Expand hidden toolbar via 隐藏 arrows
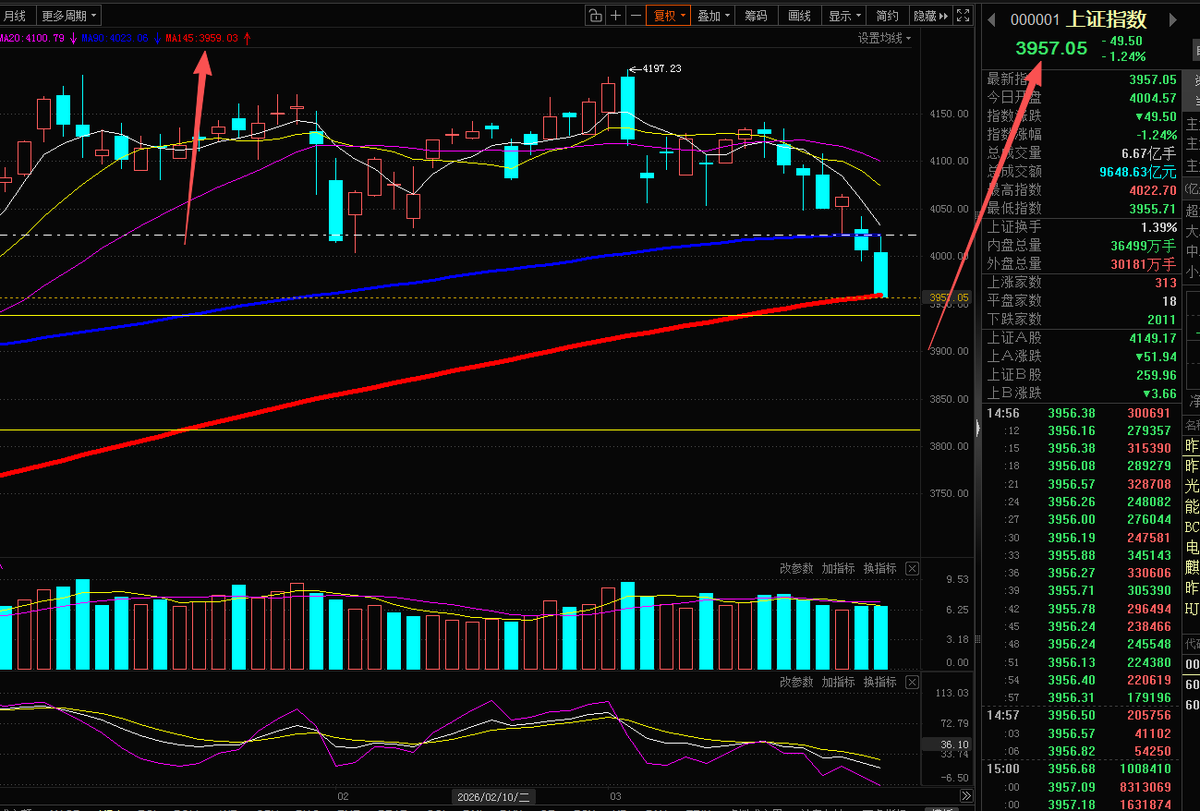This screenshot has height=811, width=1200. (x=931, y=15)
